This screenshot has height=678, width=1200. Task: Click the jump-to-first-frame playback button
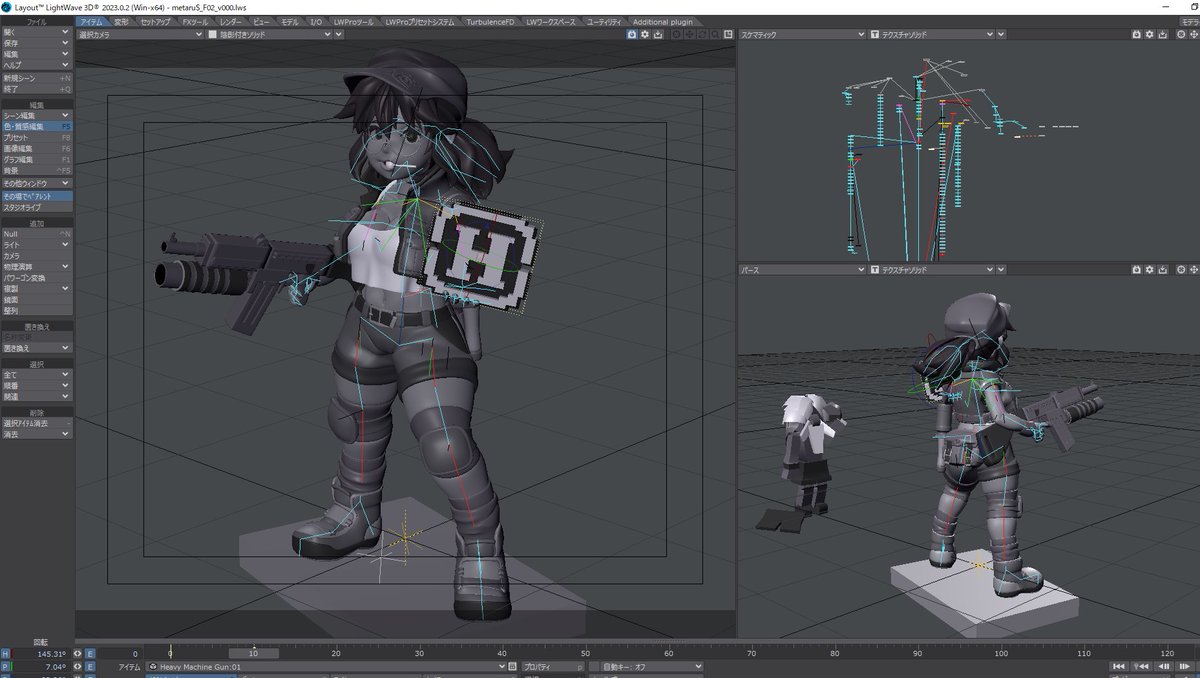(x=1121, y=667)
